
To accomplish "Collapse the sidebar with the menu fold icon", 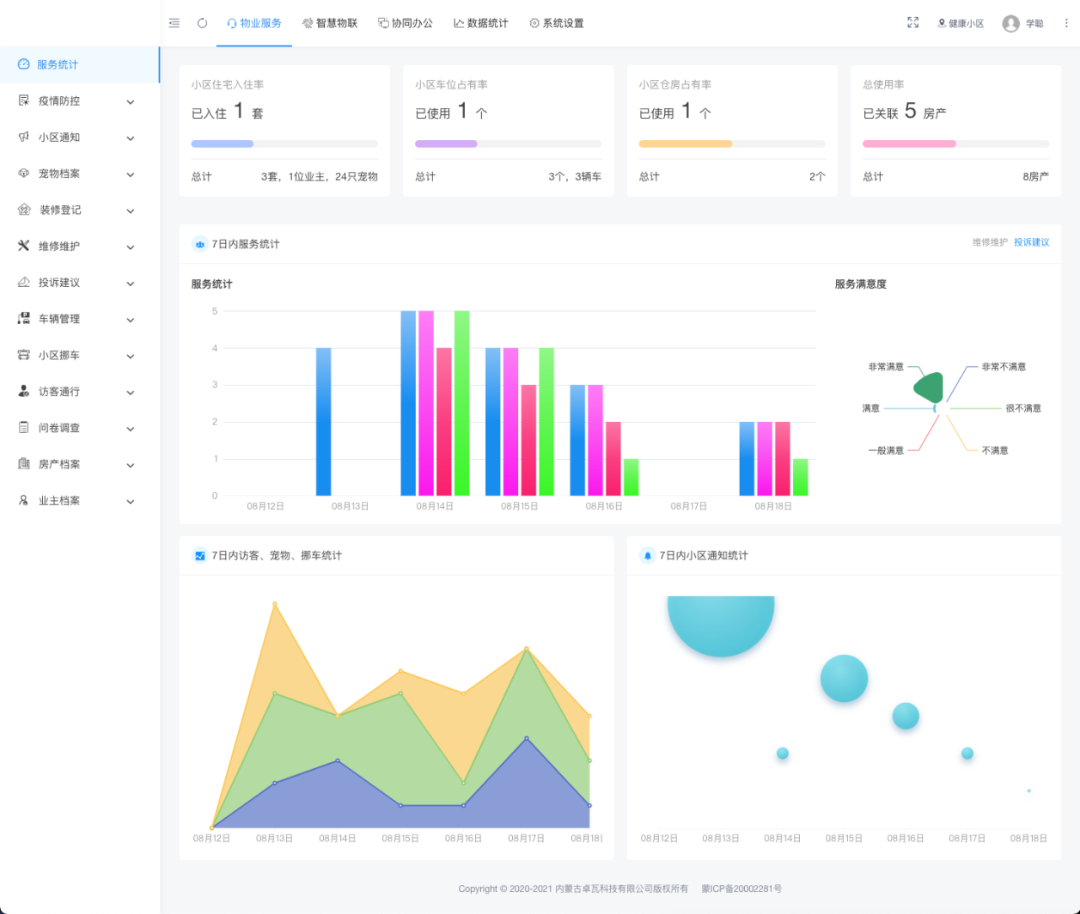I will pyautogui.click(x=174, y=23).
